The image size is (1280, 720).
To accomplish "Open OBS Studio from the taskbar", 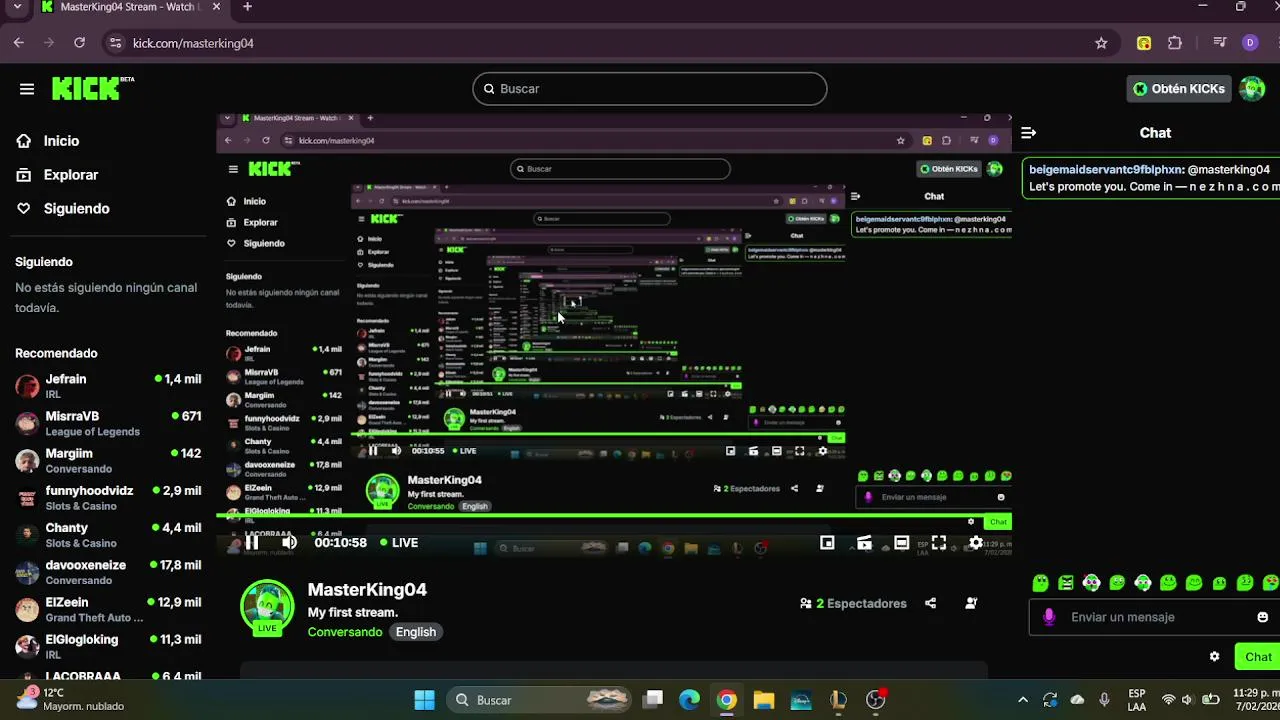I will coord(875,700).
